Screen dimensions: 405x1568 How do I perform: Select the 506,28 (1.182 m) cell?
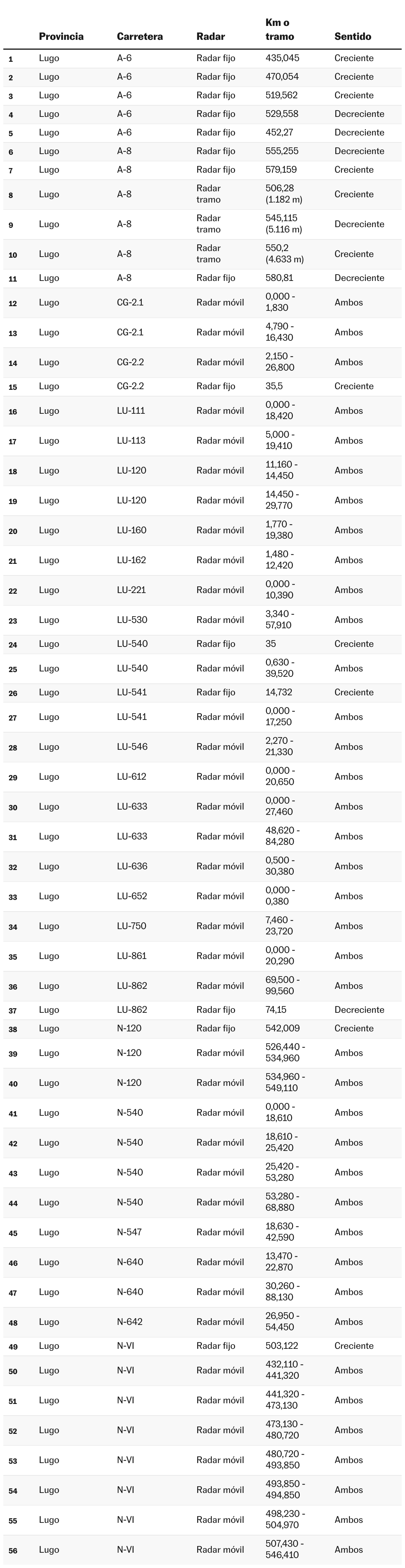(283, 194)
